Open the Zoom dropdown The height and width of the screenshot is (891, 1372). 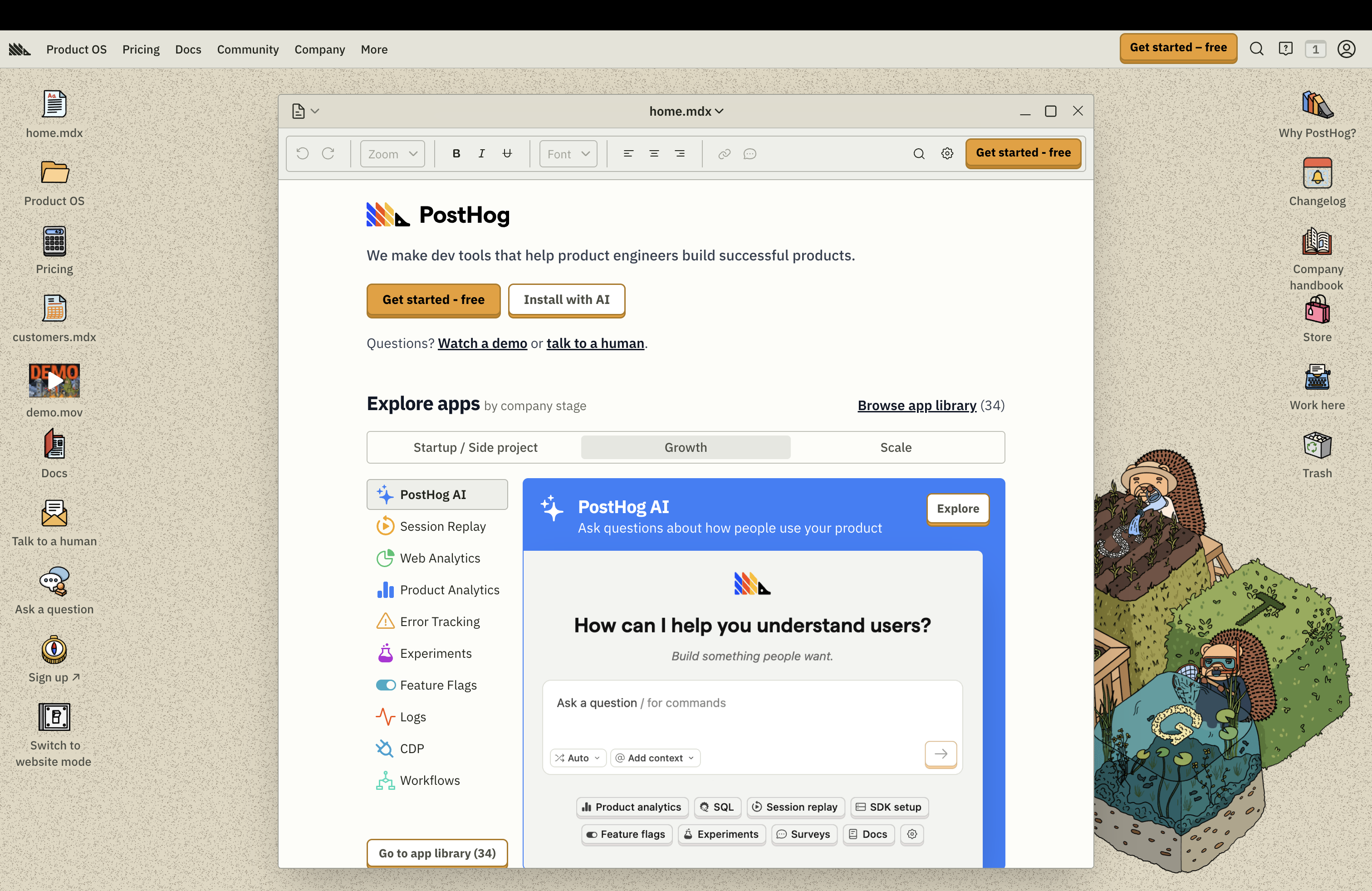(x=392, y=153)
